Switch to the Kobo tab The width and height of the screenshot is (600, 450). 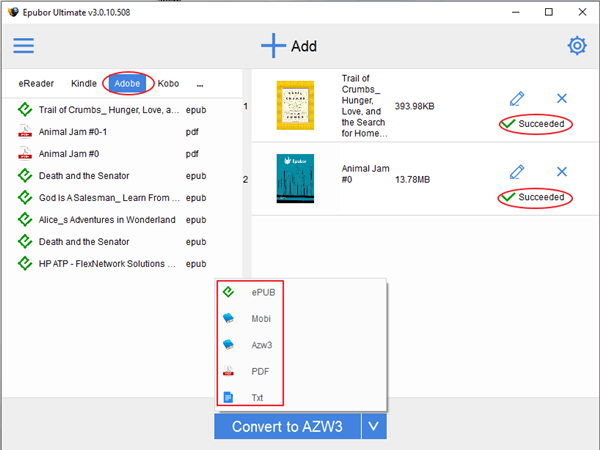[x=168, y=83]
